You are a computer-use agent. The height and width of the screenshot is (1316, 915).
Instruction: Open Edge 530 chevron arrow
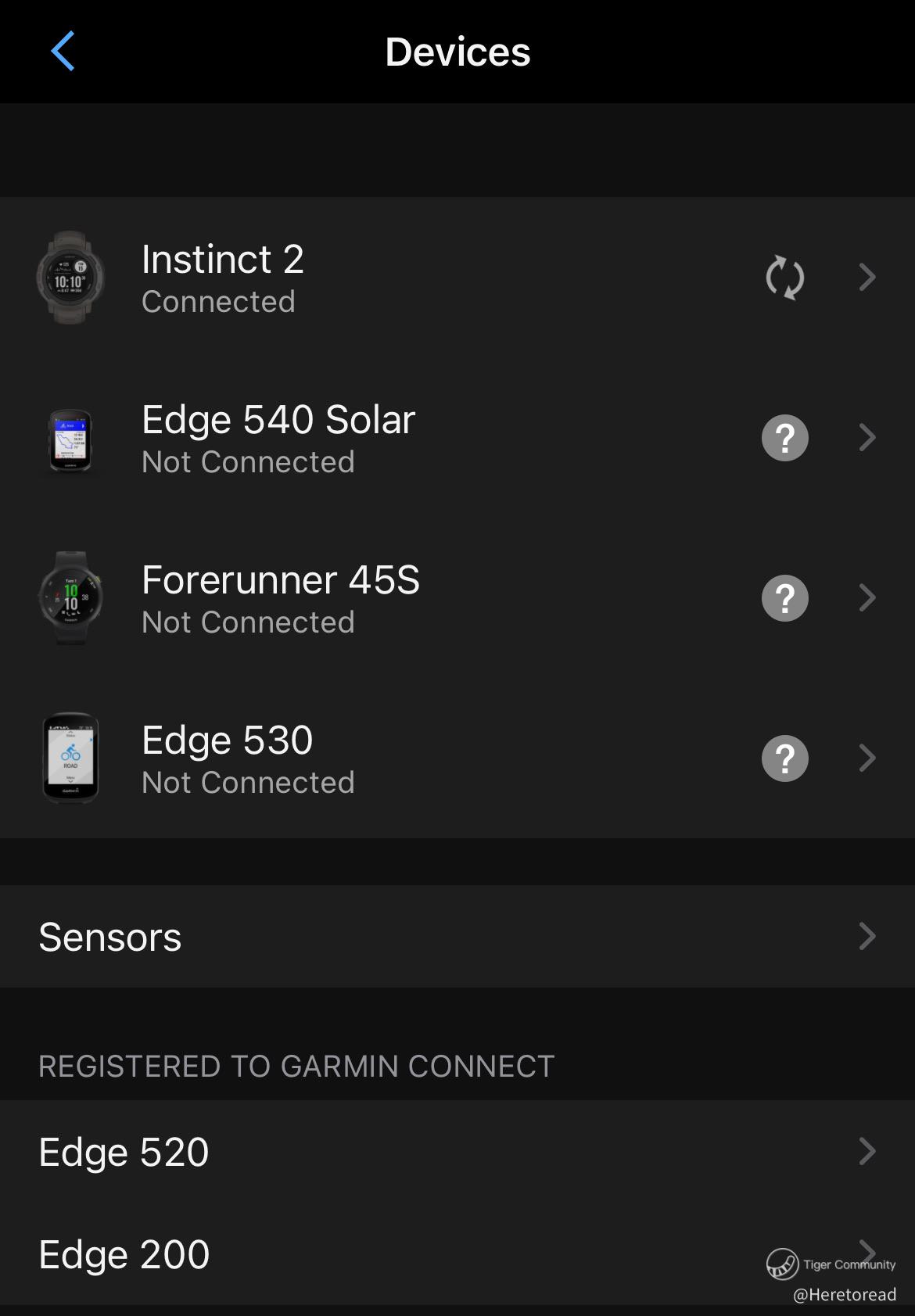point(867,758)
